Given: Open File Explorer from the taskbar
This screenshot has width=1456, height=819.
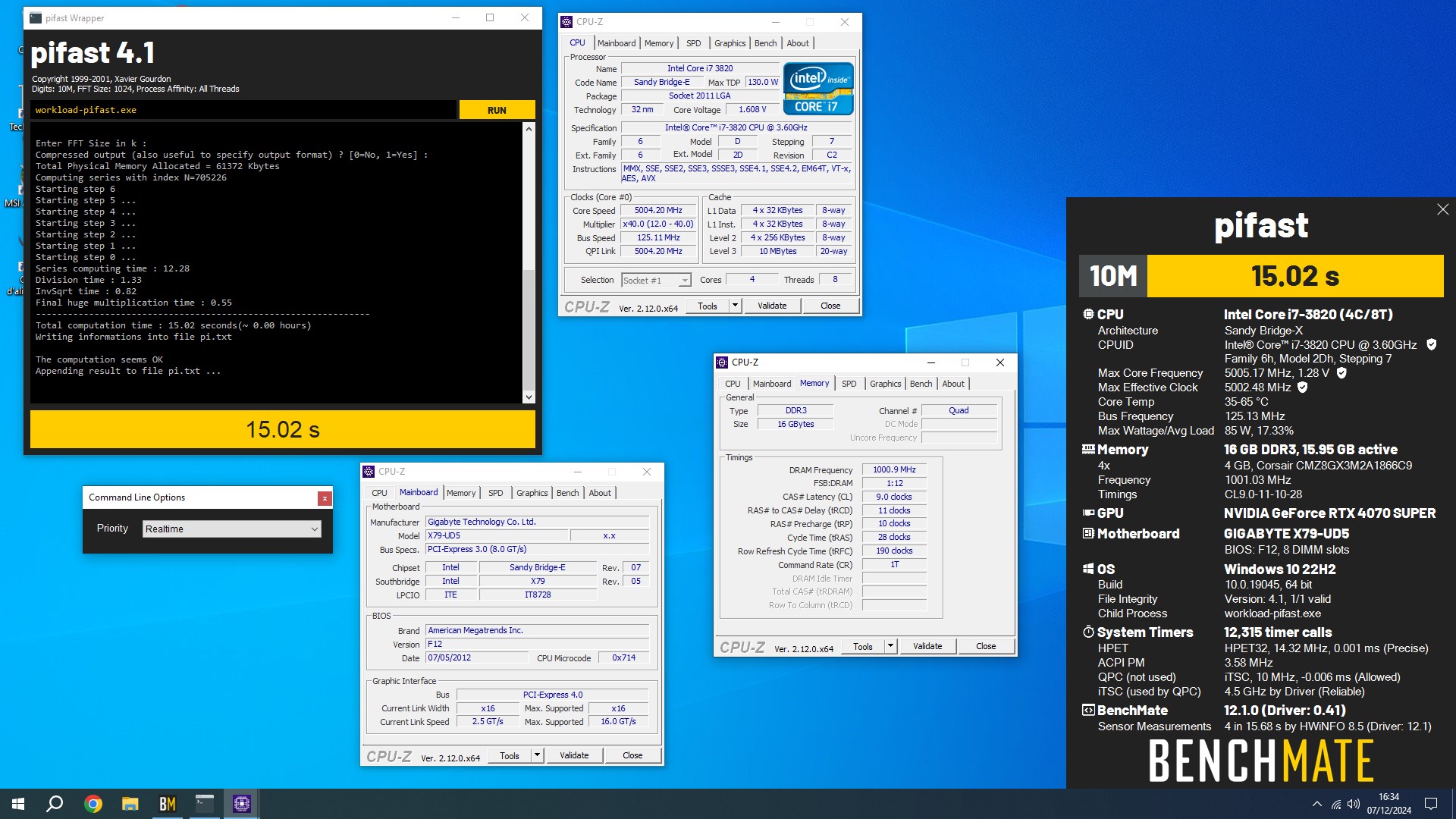Looking at the screenshot, I should tap(130, 804).
